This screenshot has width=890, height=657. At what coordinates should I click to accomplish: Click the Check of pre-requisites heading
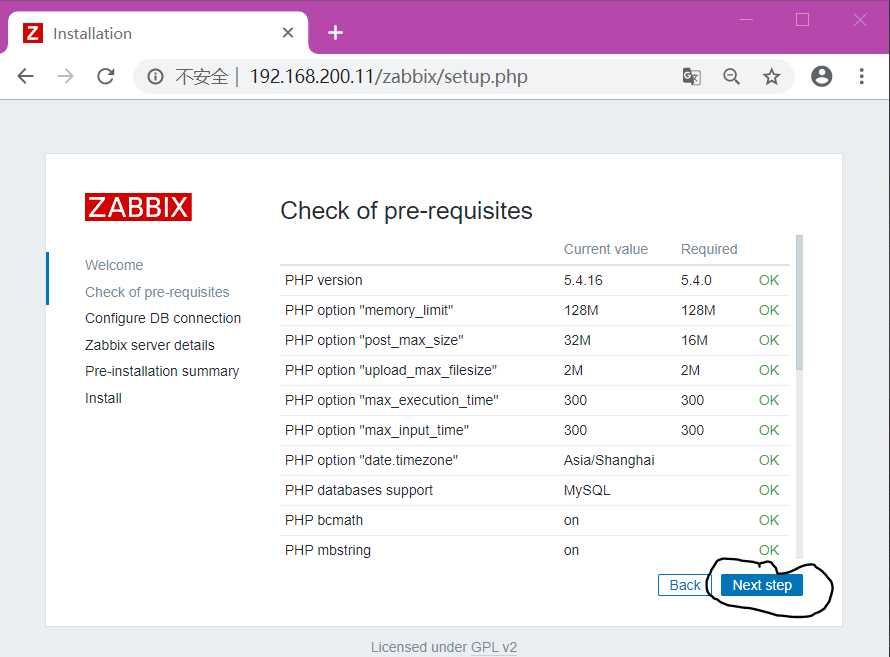coord(406,211)
